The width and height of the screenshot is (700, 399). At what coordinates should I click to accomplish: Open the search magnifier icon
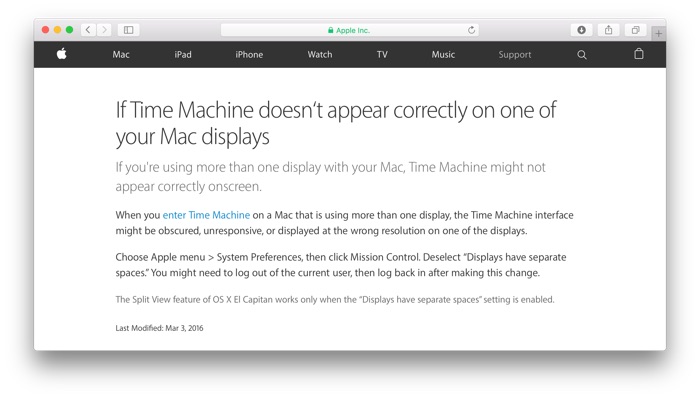tap(582, 55)
